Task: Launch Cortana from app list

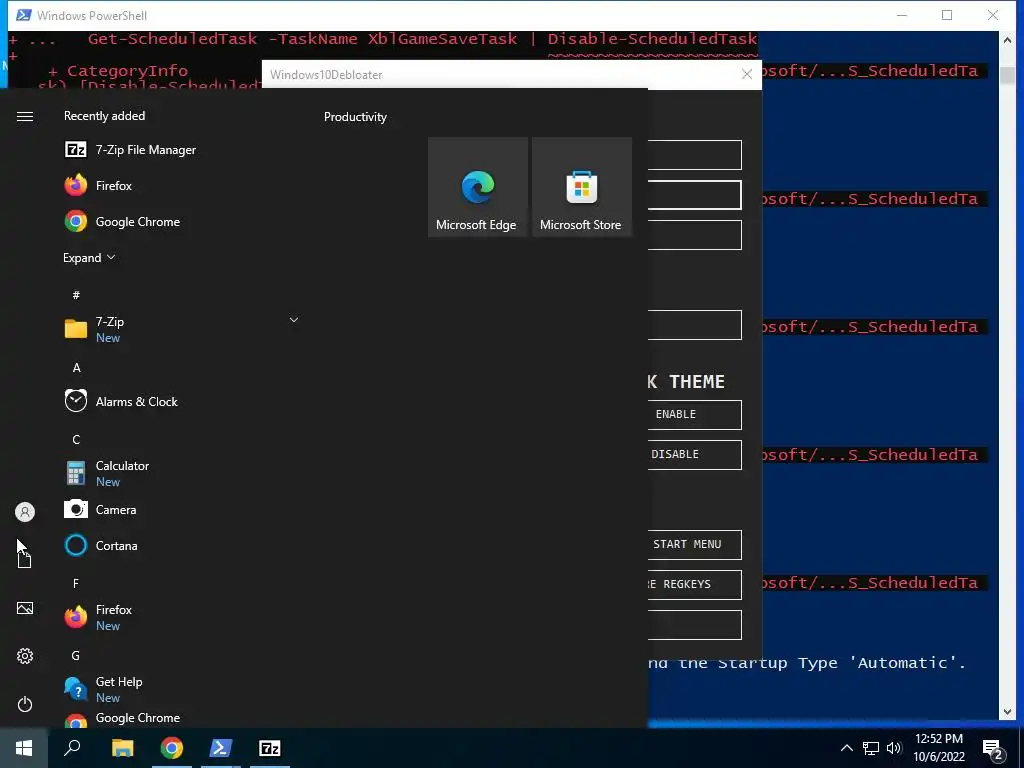Action: (x=101, y=545)
